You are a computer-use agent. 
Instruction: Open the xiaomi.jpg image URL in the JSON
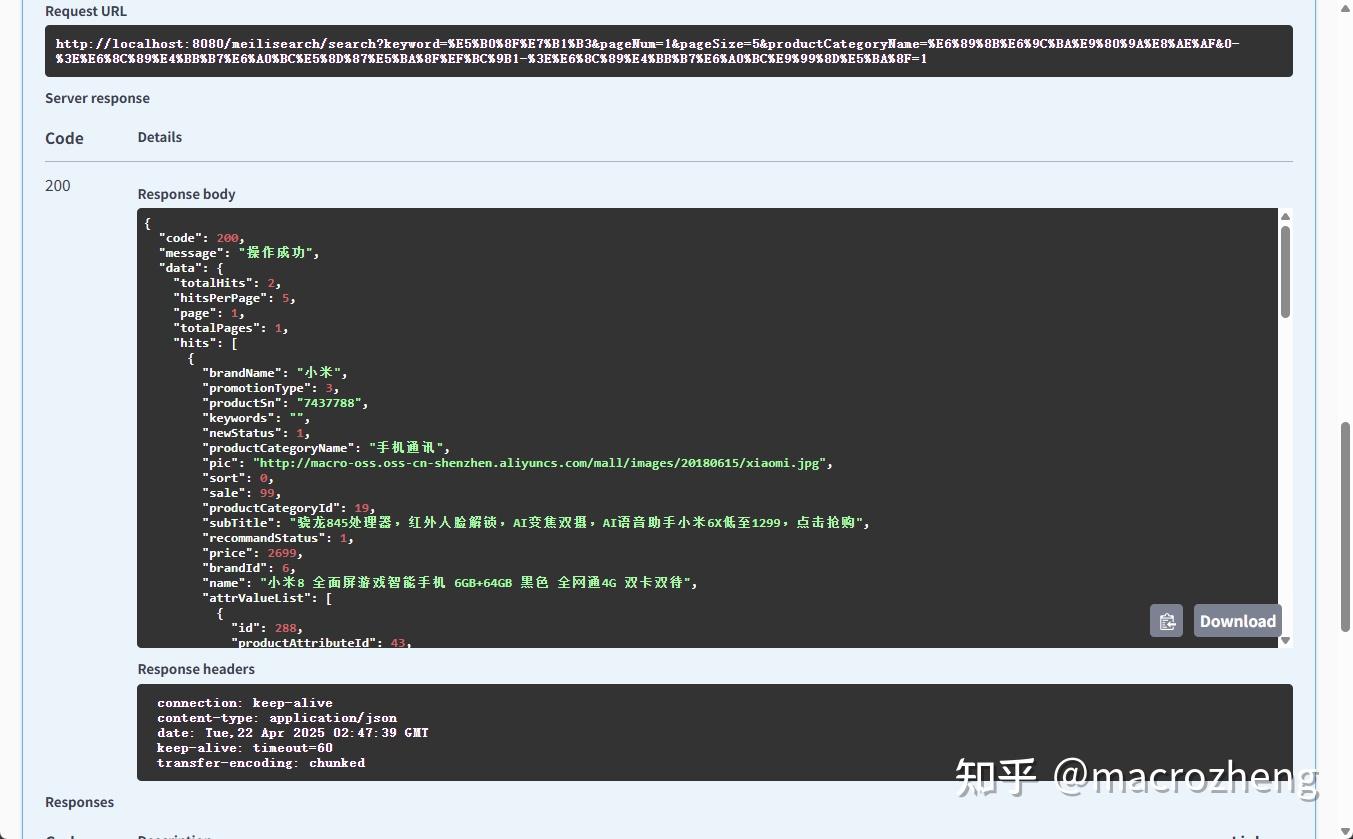click(543, 462)
